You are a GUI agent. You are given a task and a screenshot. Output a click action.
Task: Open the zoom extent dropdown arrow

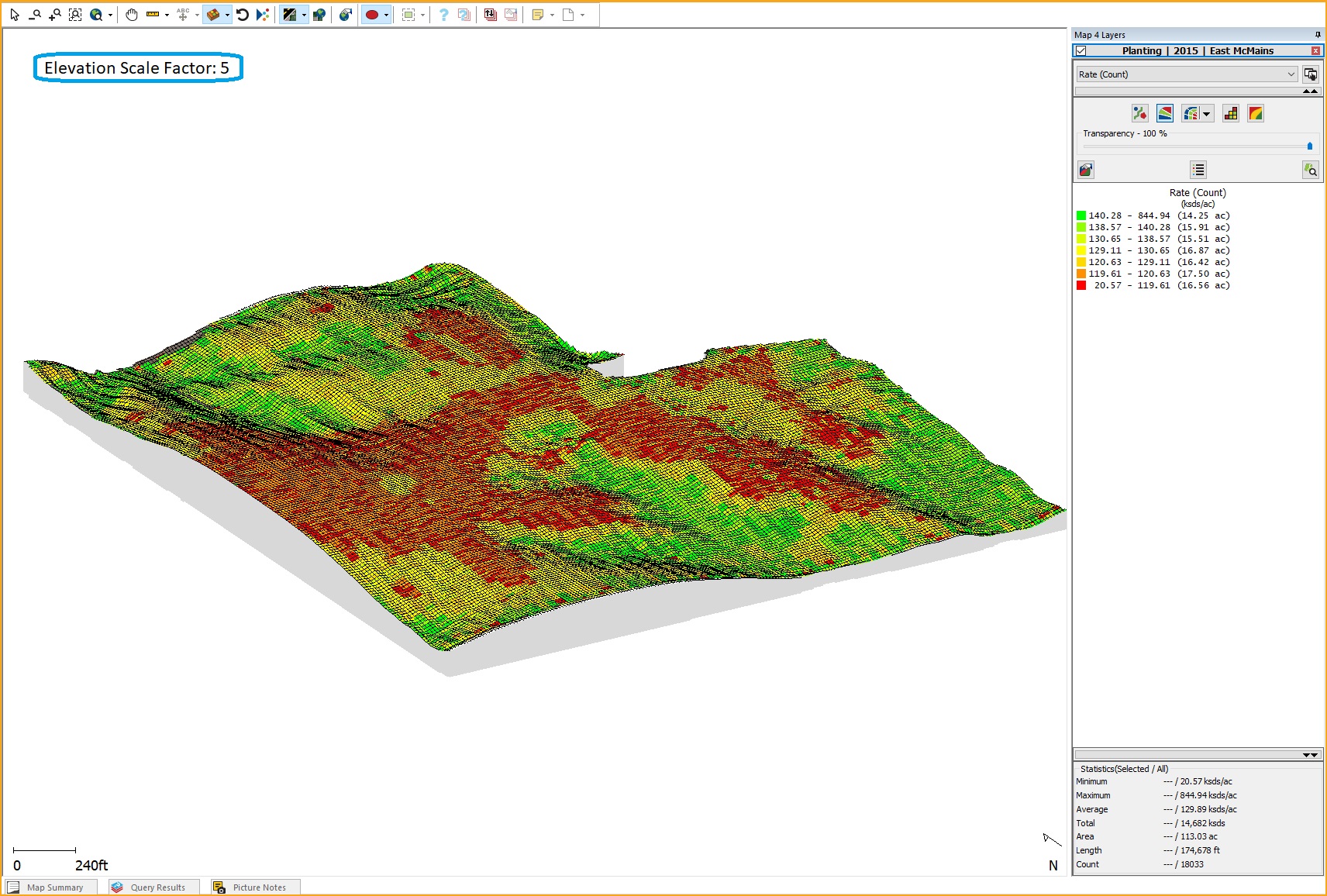click(x=110, y=15)
